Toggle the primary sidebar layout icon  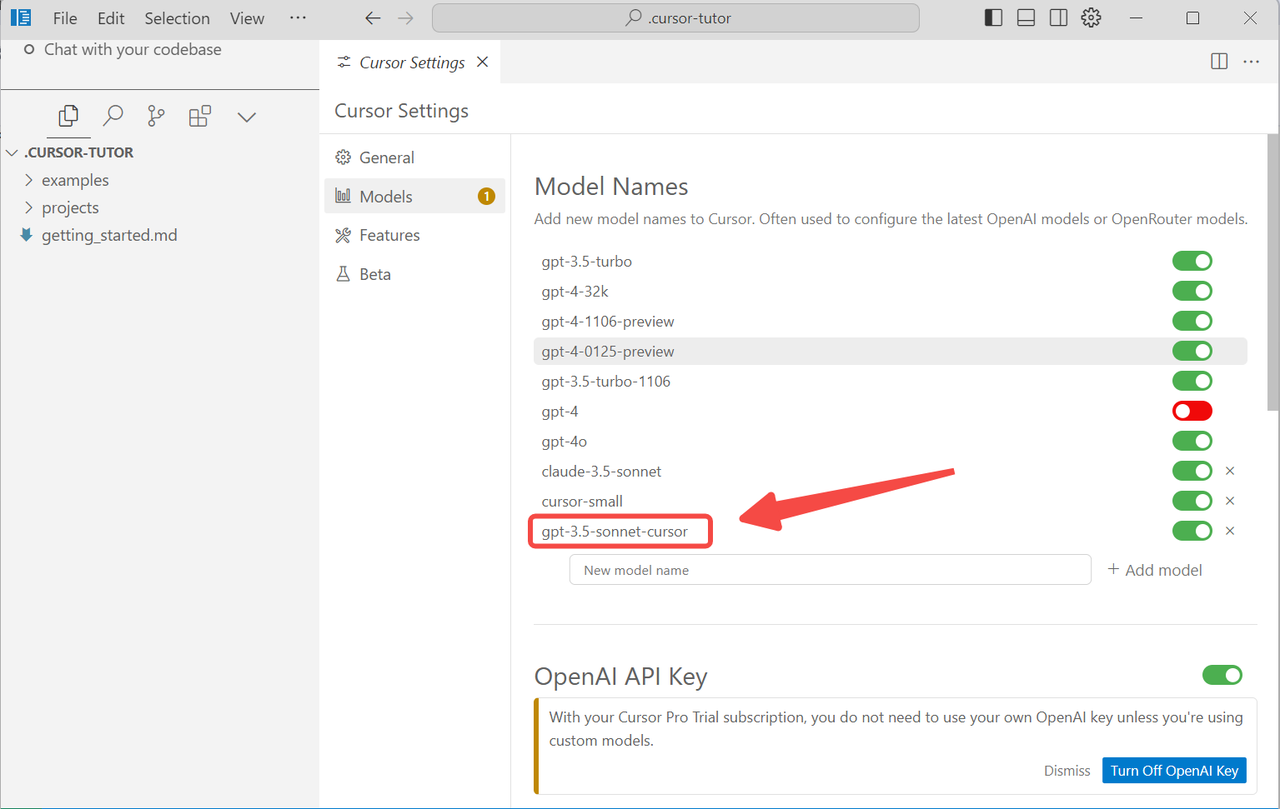coord(993,18)
